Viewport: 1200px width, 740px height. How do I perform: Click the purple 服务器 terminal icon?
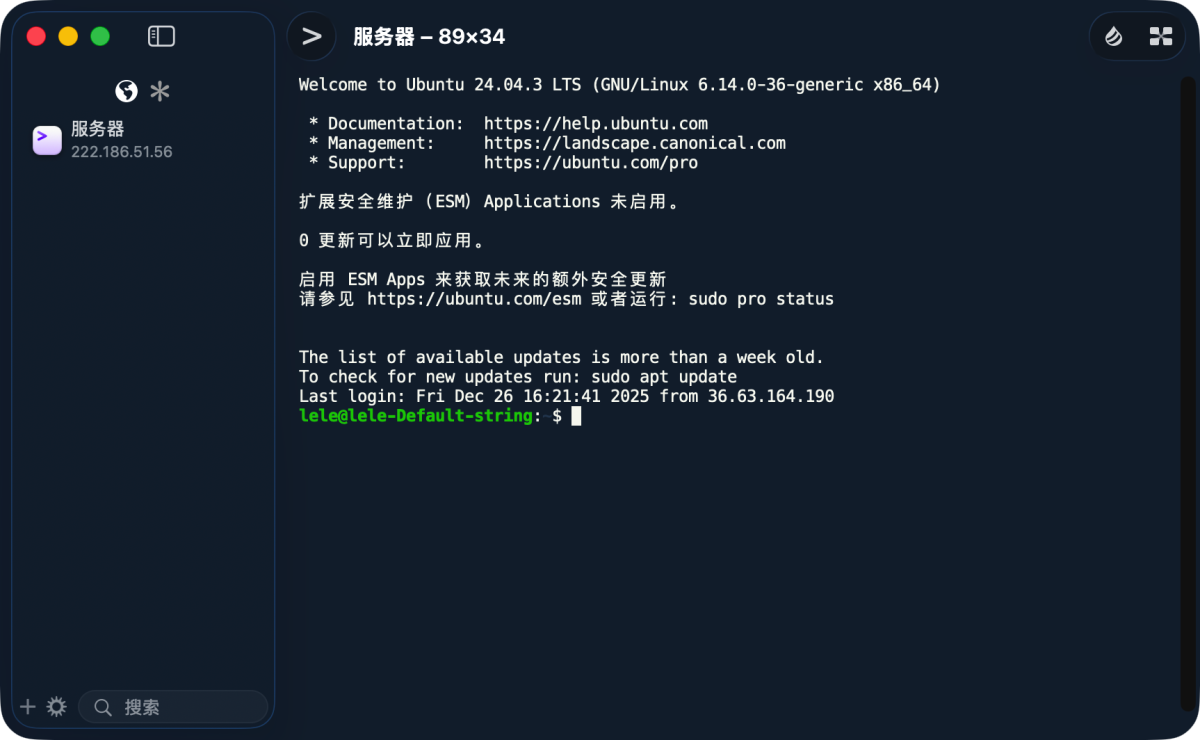point(47,140)
